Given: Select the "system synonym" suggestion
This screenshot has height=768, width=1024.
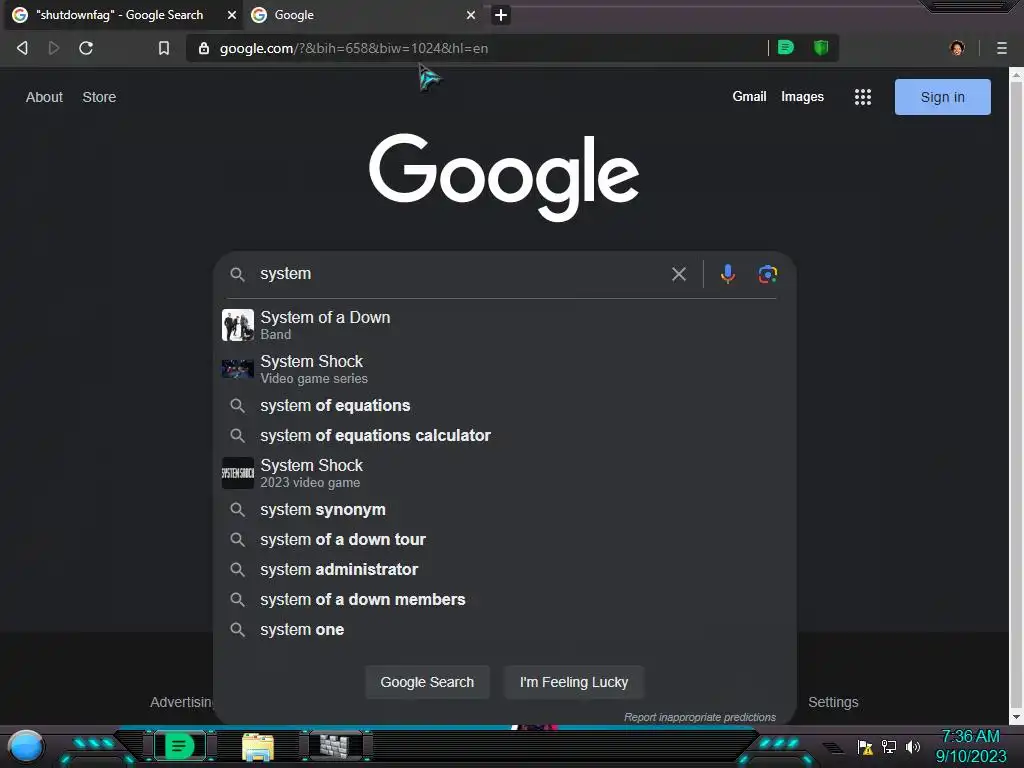Looking at the screenshot, I should [x=504, y=509].
